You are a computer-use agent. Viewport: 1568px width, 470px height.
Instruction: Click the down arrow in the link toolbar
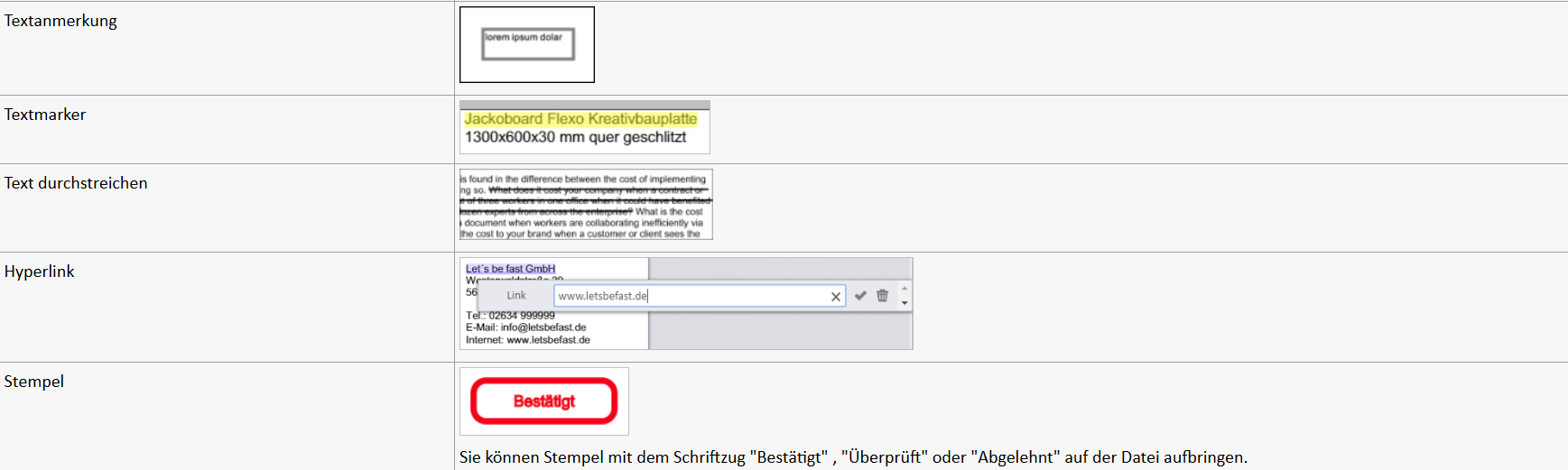tap(905, 303)
